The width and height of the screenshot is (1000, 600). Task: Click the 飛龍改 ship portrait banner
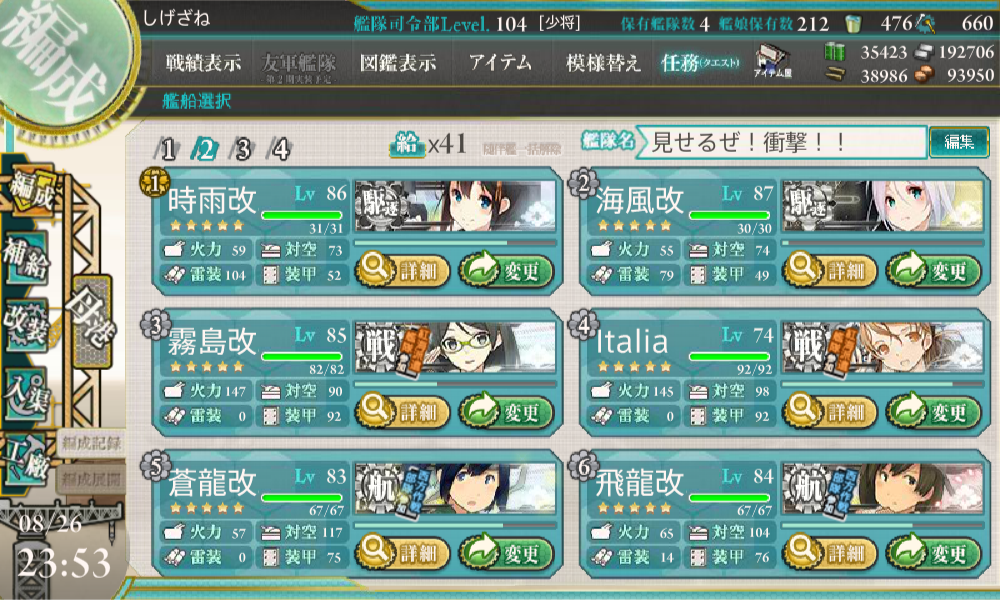883,489
